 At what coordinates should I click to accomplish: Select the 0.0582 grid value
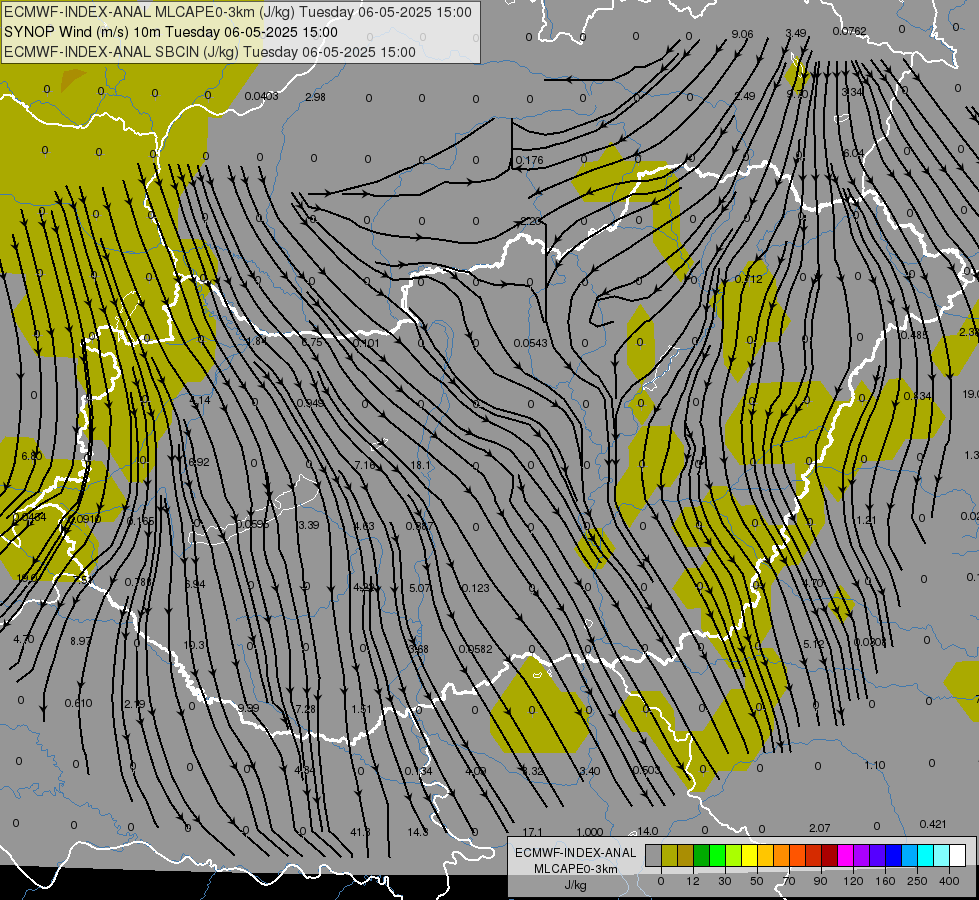(x=476, y=650)
